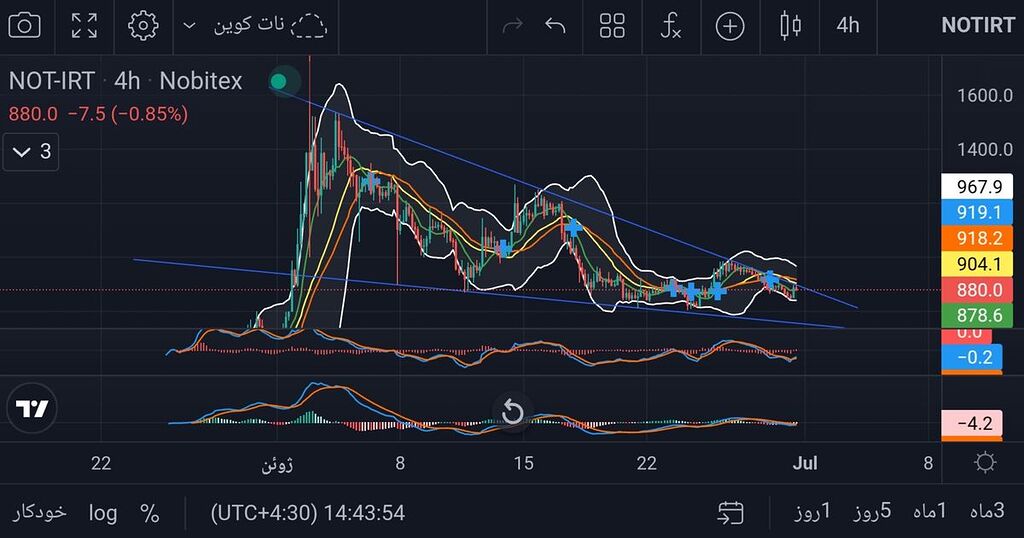Image resolution: width=1024 pixels, height=538 pixels.
Task: Open the 4h interval selector
Action: coord(847,25)
